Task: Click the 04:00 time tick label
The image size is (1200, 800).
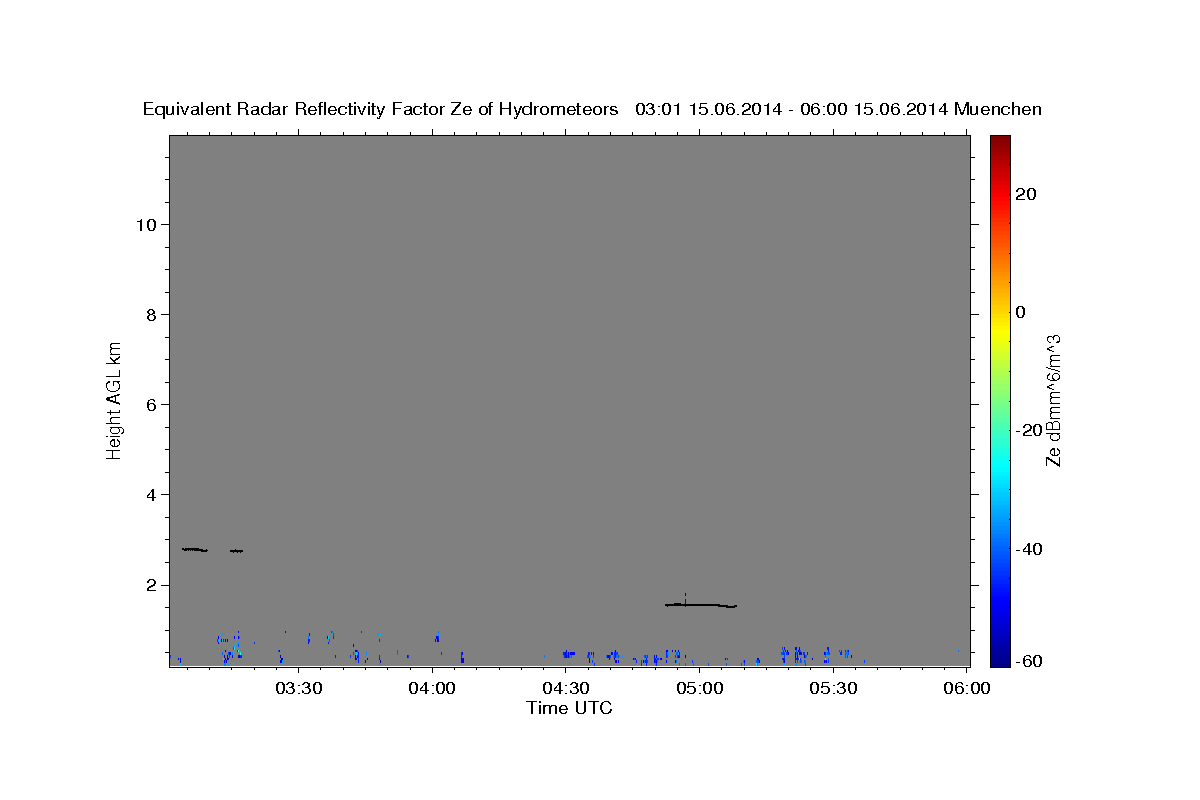Action: pos(432,689)
